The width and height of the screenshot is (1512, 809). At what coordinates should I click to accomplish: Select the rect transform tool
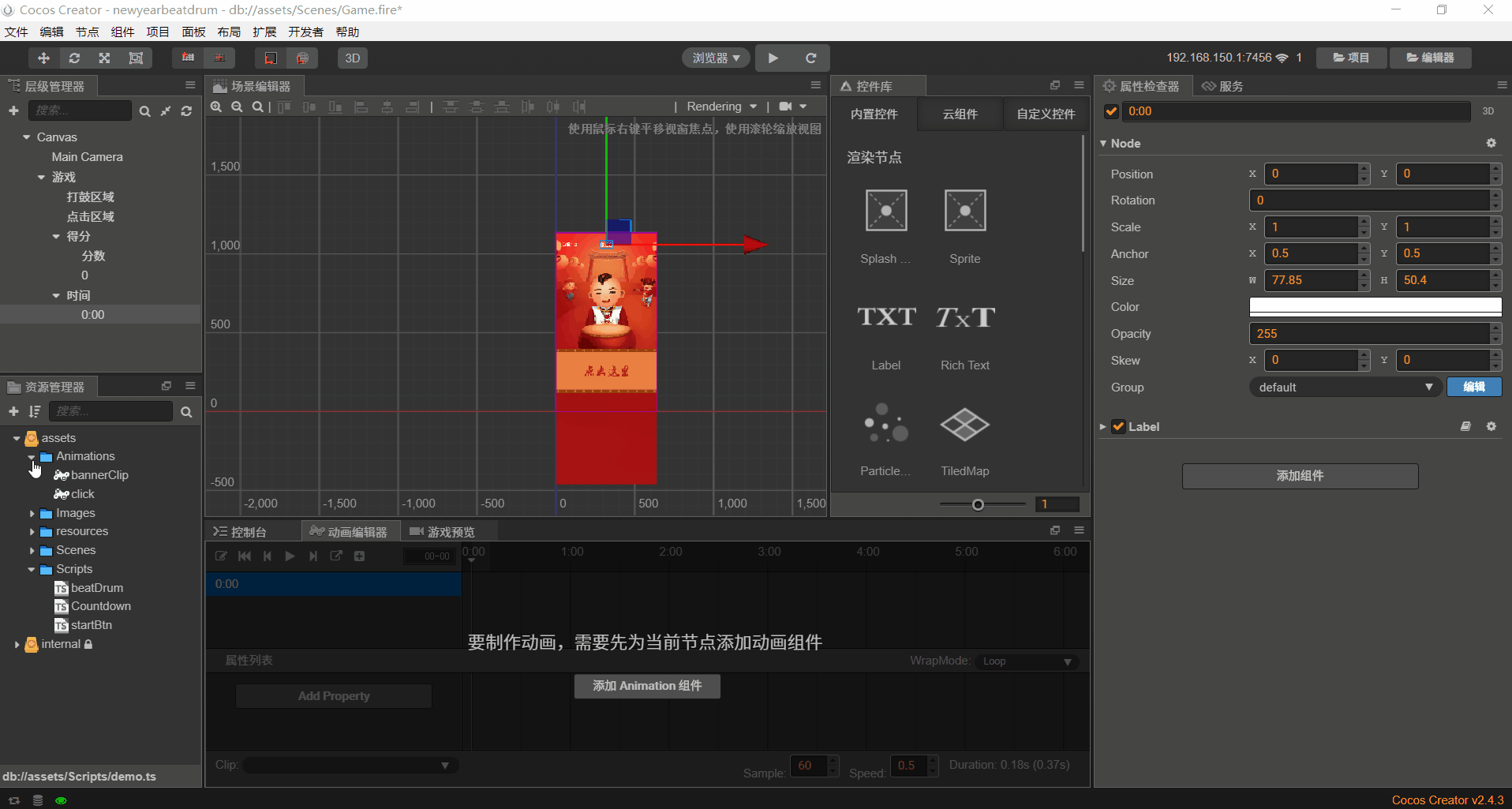pyautogui.click(x=136, y=58)
